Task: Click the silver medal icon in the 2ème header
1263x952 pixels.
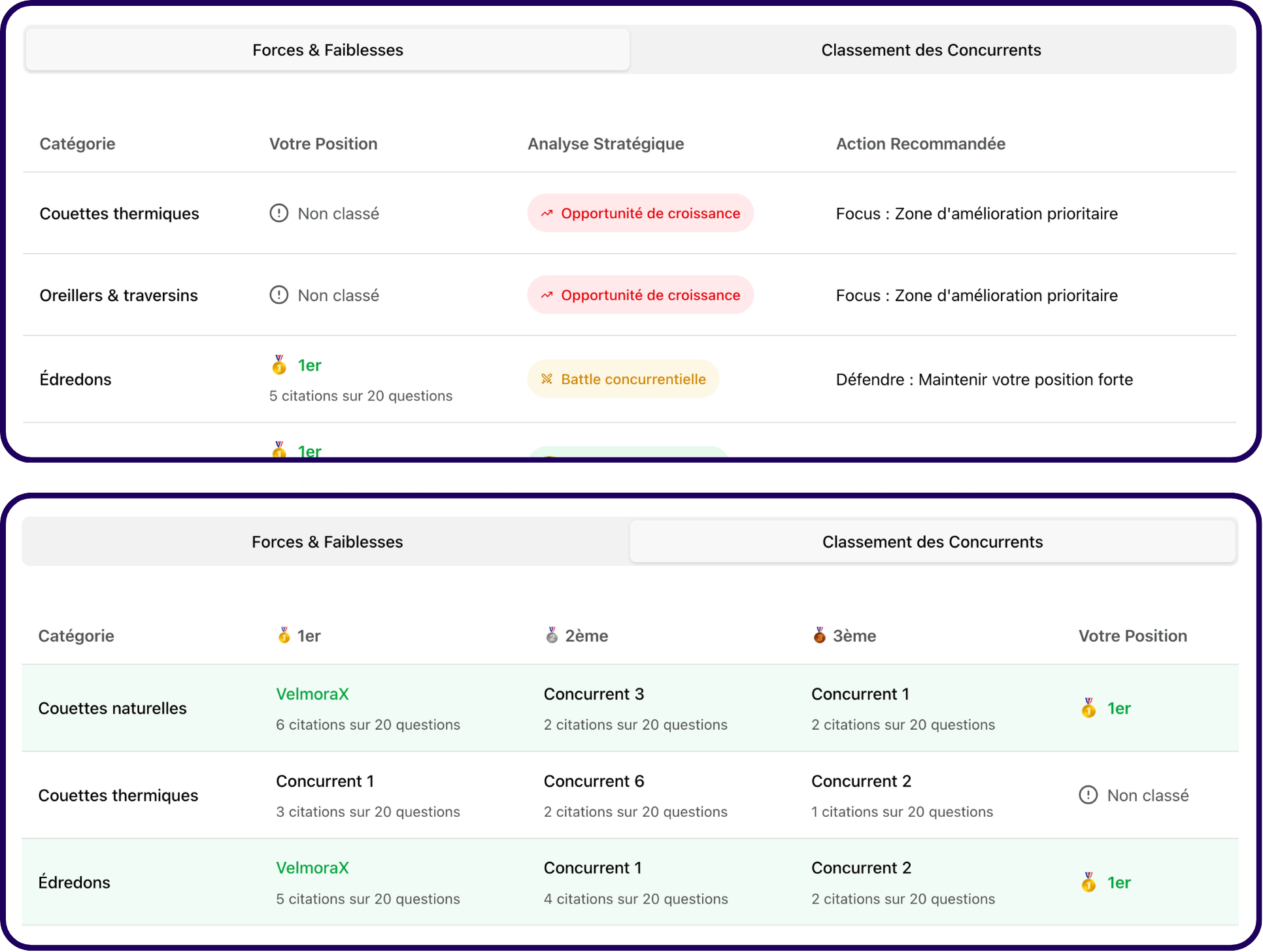Action: (552, 635)
